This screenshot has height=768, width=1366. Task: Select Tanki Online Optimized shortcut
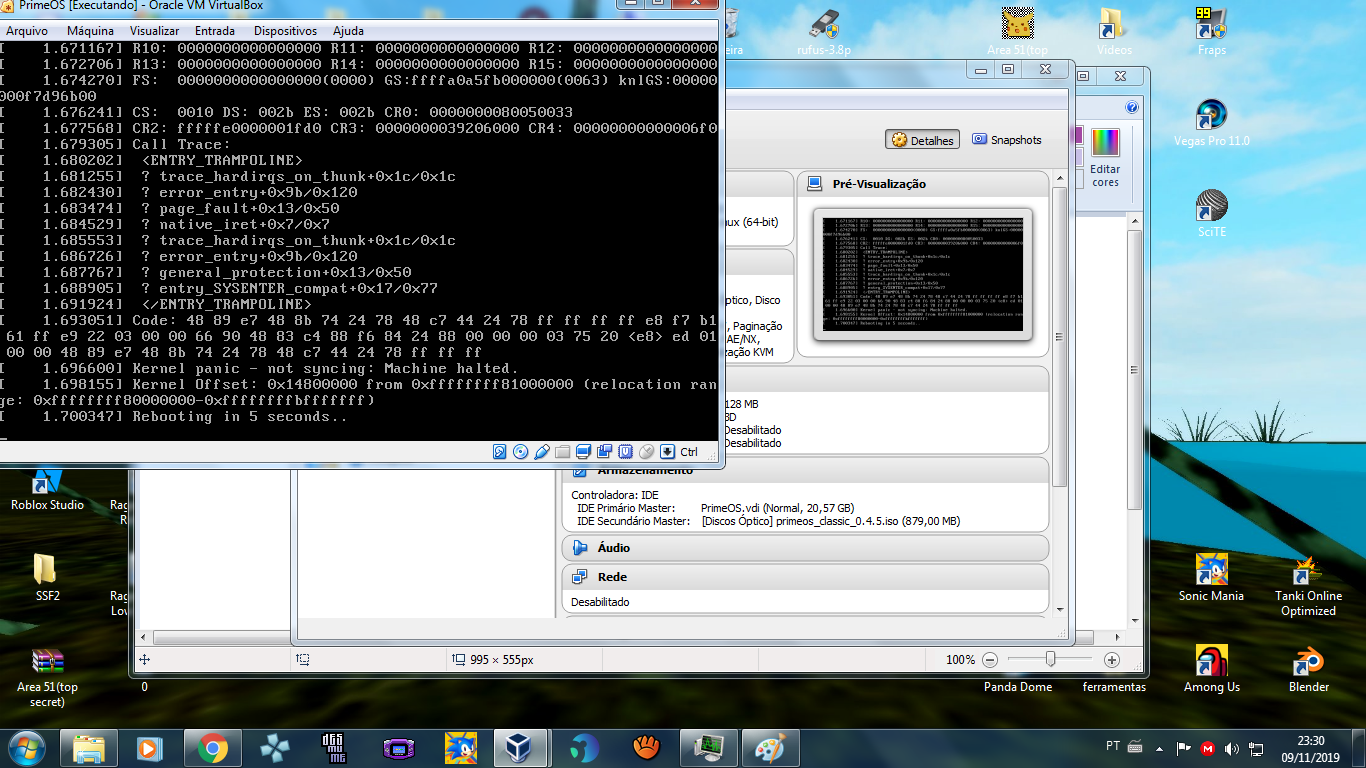coord(1308,585)
